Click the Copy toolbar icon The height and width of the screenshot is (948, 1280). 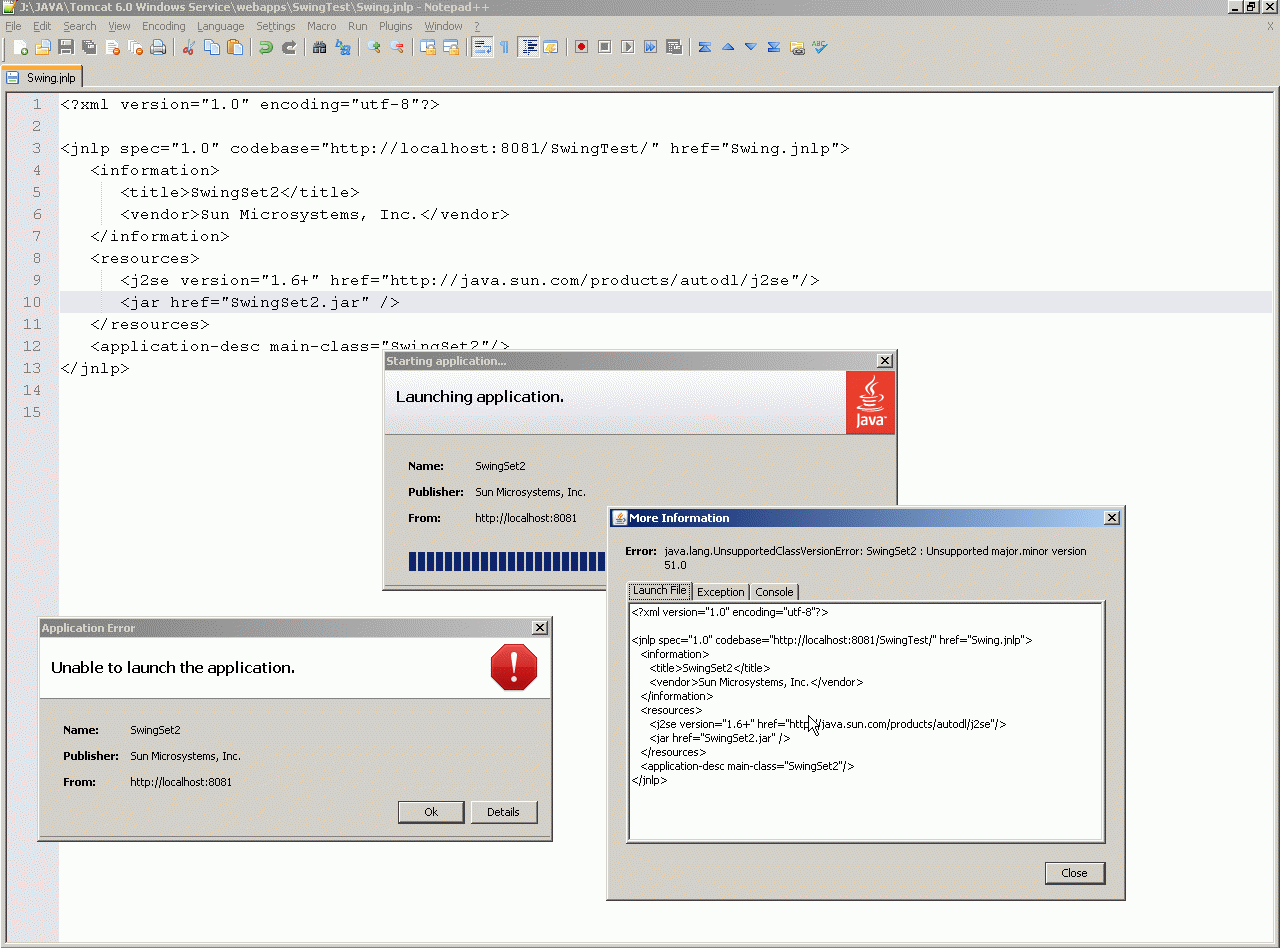(211, 47)
